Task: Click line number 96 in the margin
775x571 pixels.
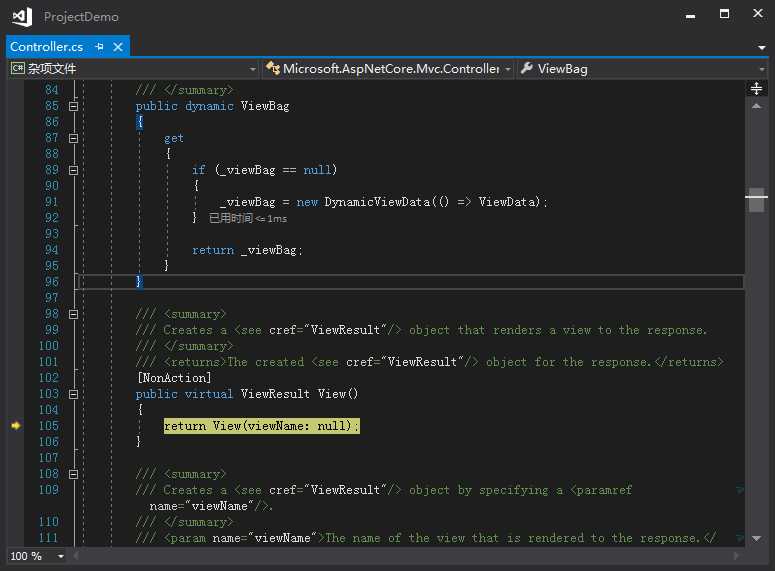Action: [x=51, y=282]
